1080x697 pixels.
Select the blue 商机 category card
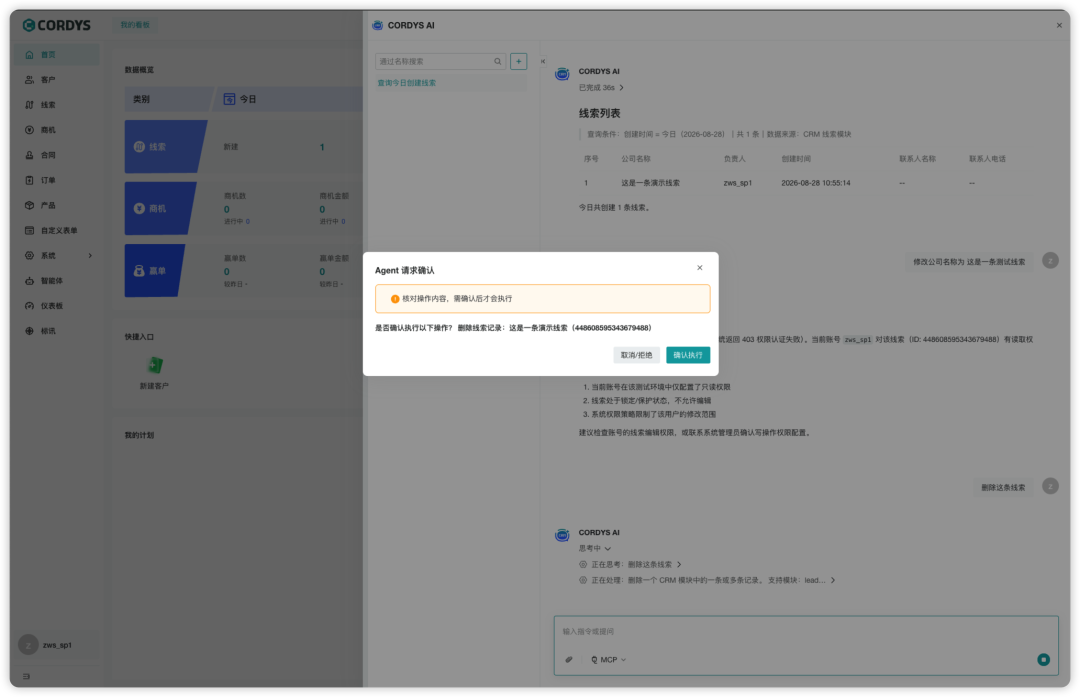click(x=159, y=209)
